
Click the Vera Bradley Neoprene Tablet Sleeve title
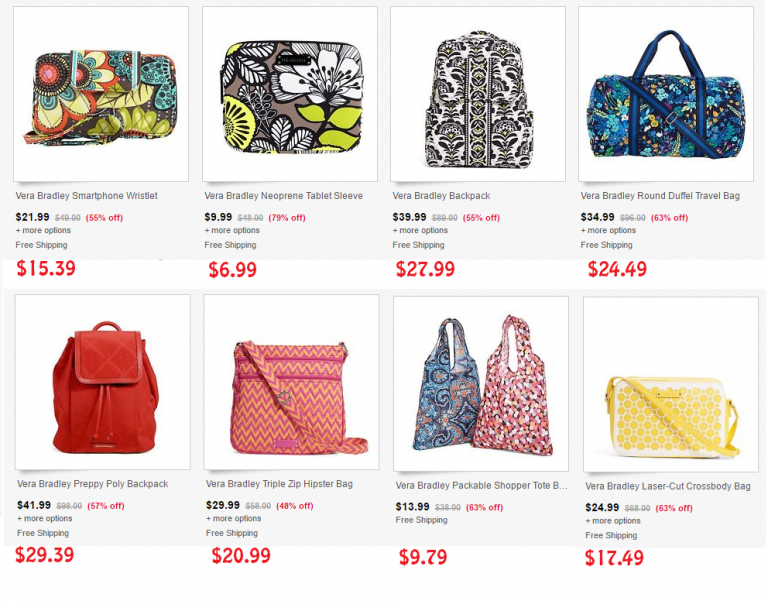[x=284, y=196]
